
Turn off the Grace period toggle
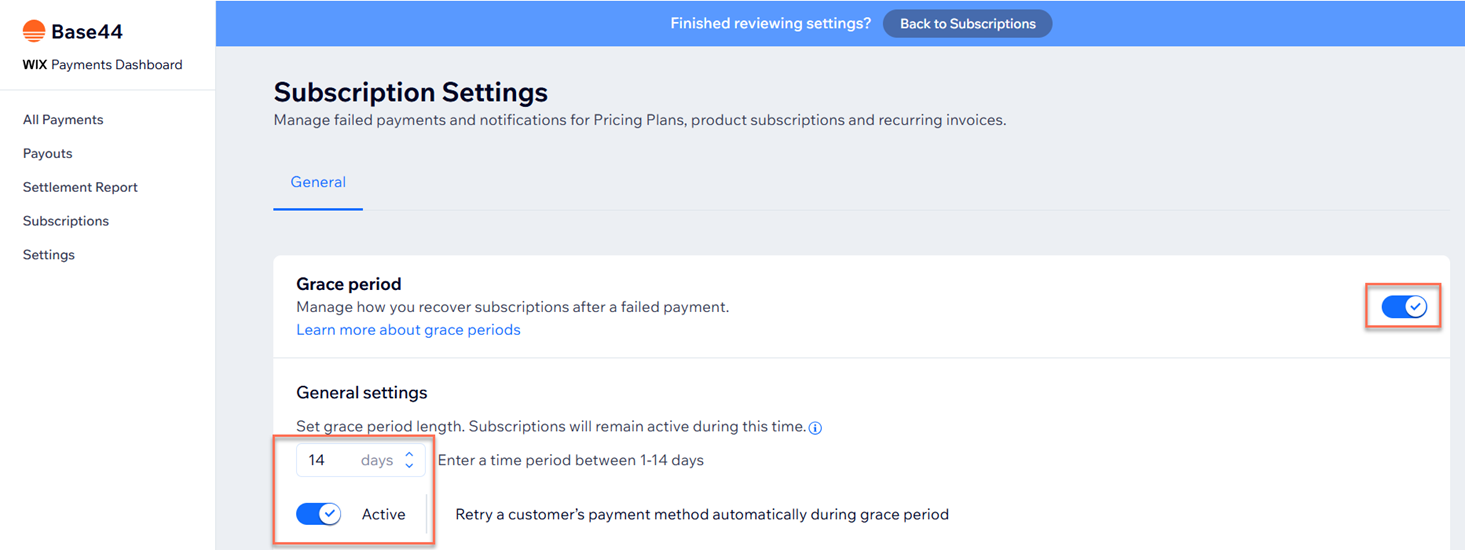point(1404,307)
